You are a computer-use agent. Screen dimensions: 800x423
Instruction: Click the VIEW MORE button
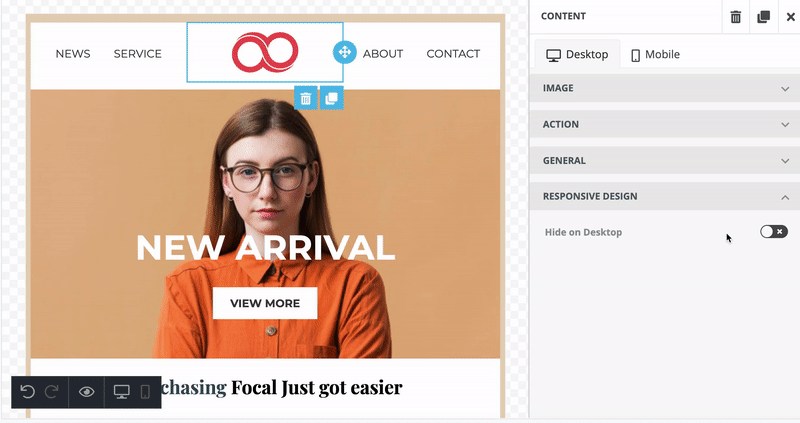click(x=265, y=303)
